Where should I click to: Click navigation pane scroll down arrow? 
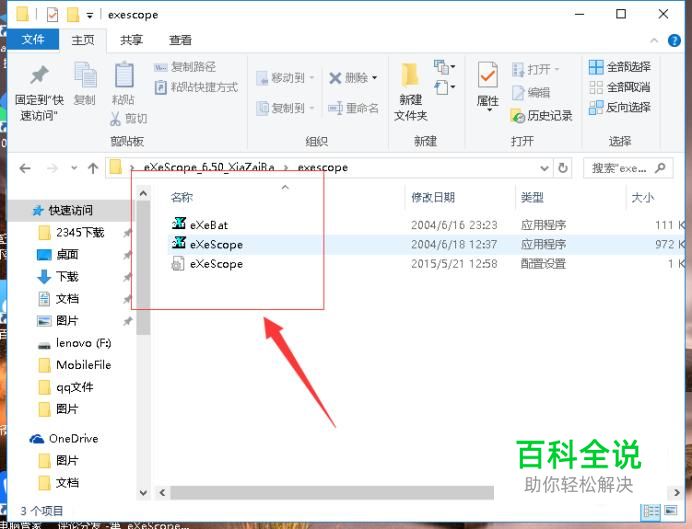tap(143, 493)
